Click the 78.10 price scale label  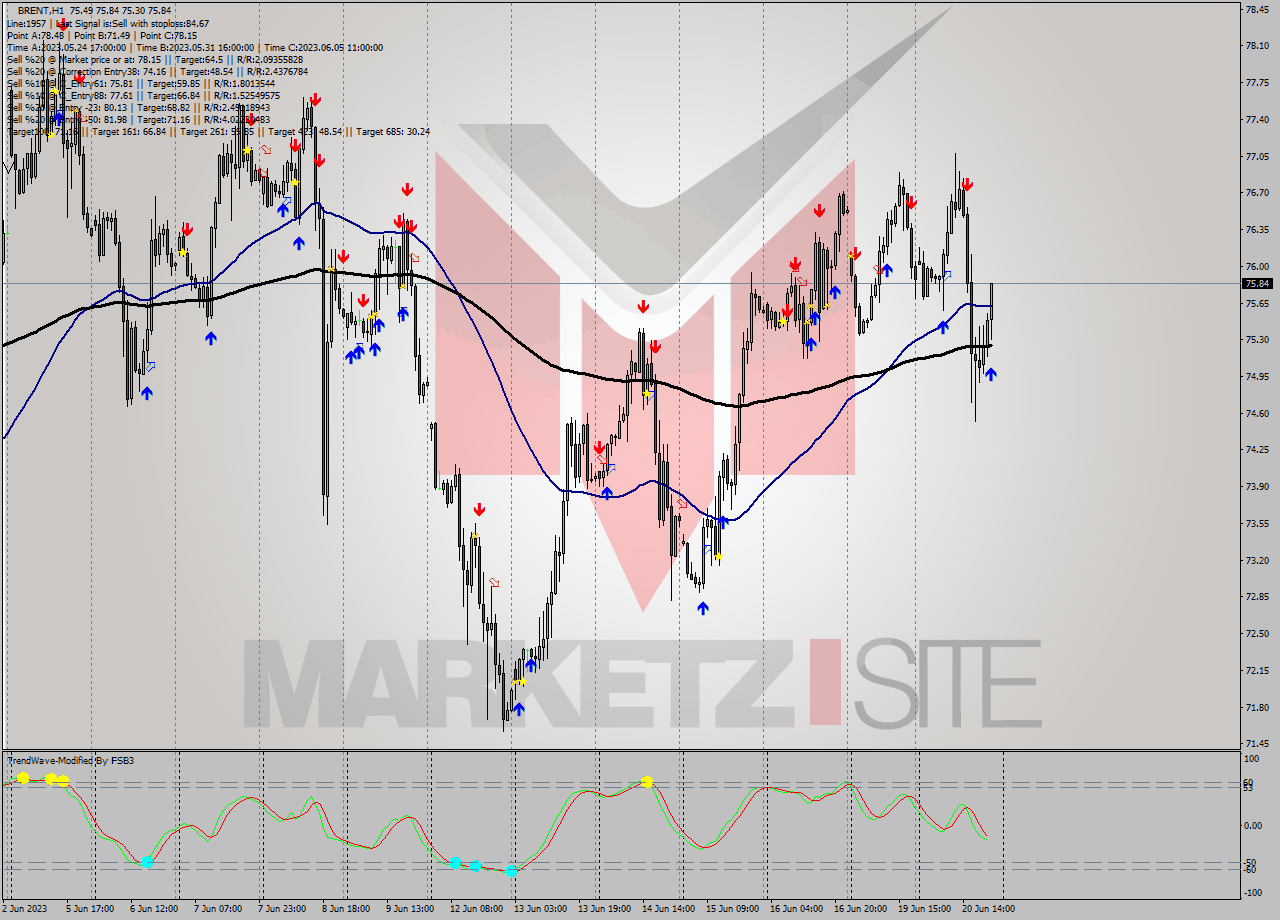pyautogui.click(x=1257, y=46)
